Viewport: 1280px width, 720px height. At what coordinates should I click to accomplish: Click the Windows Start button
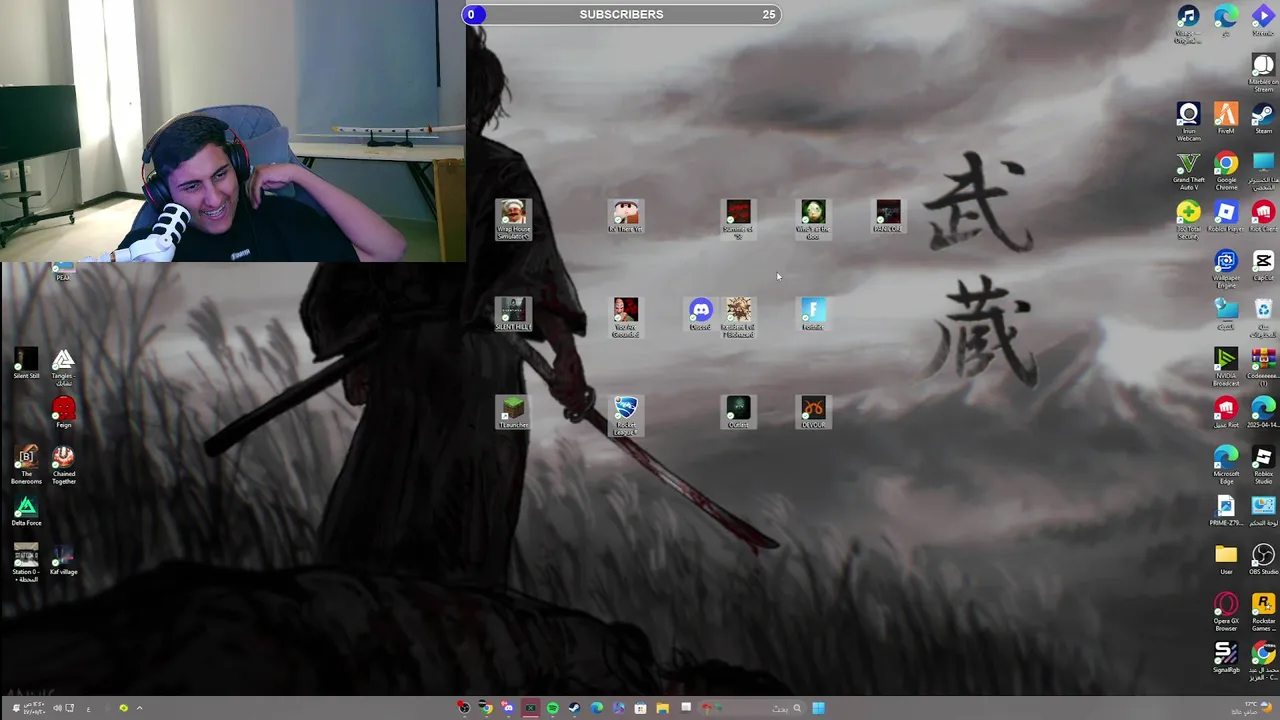coord(818,708)
